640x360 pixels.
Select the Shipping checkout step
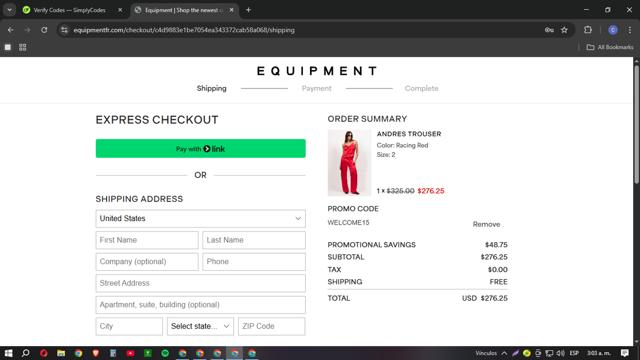211,88
